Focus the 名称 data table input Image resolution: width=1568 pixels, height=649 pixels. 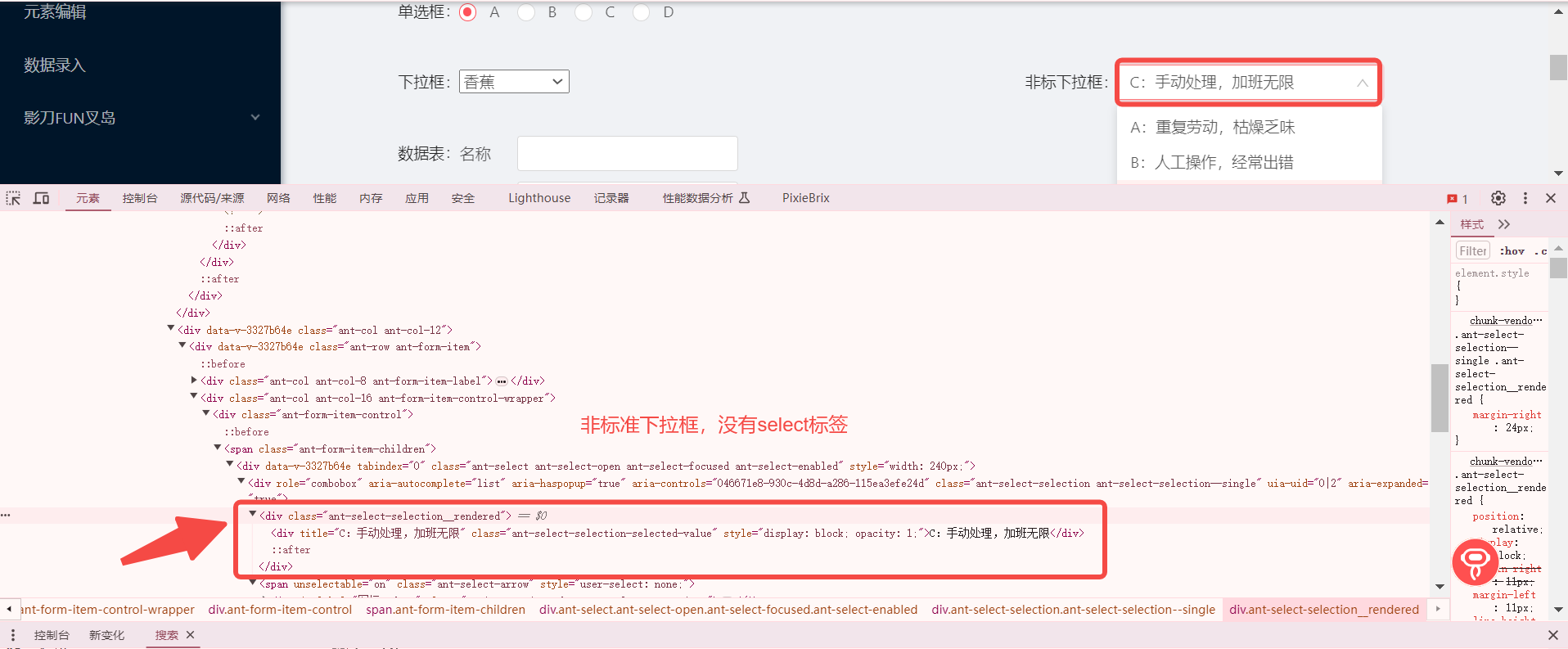click(628, 153)
